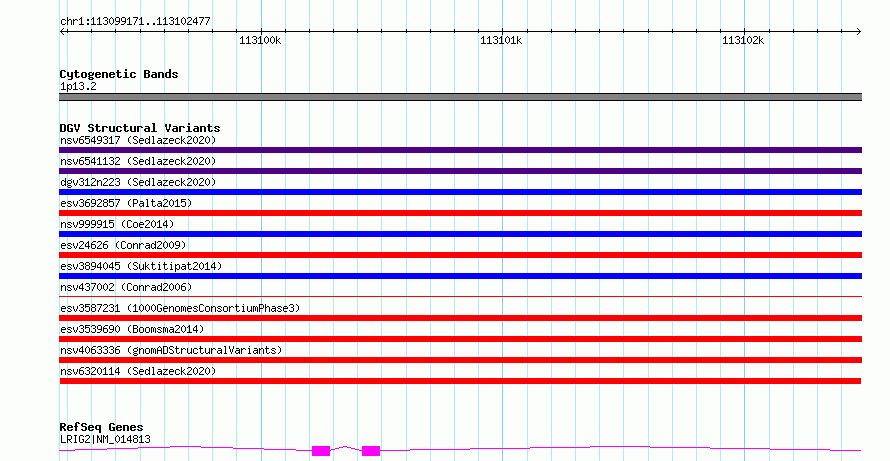Image resolution: width=890 pixels, height=461 pixels.
Task: Select the purple nsv6549317 variant bar
Action: (460, 150)
